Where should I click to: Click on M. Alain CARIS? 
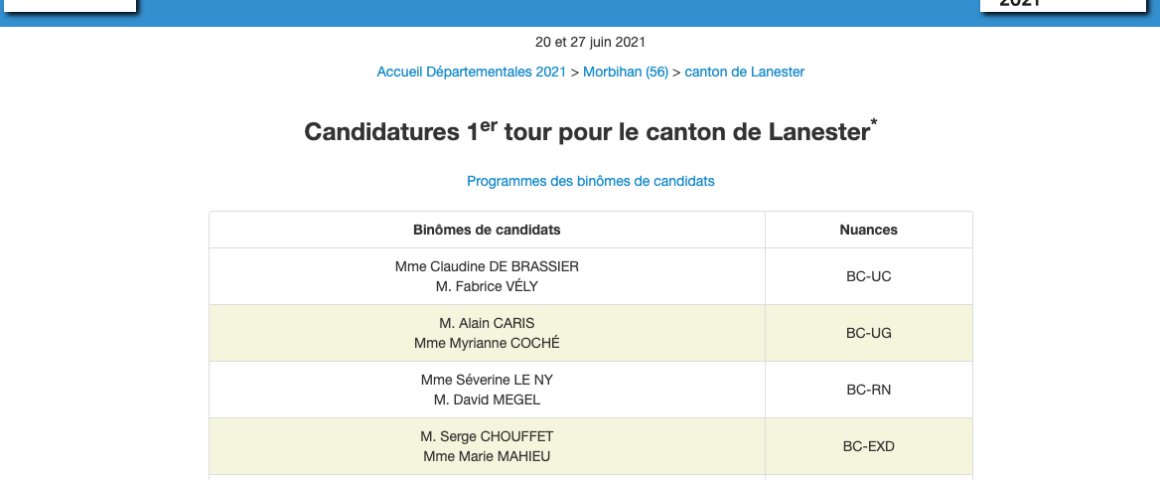pos(487,323)
